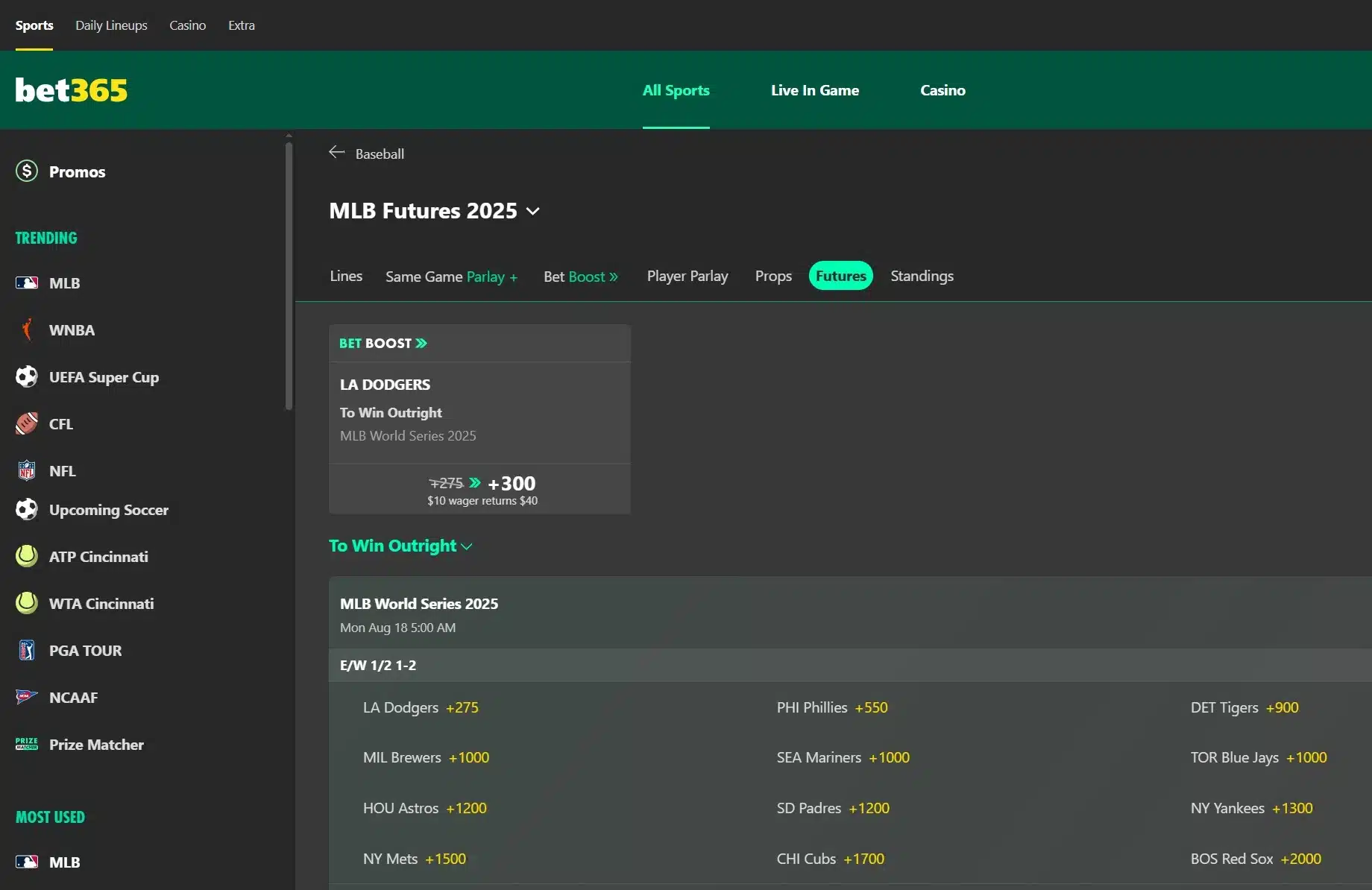Switch to the Standings tab
Viewport: 1372px width, 890px height.
pos(922,276)
